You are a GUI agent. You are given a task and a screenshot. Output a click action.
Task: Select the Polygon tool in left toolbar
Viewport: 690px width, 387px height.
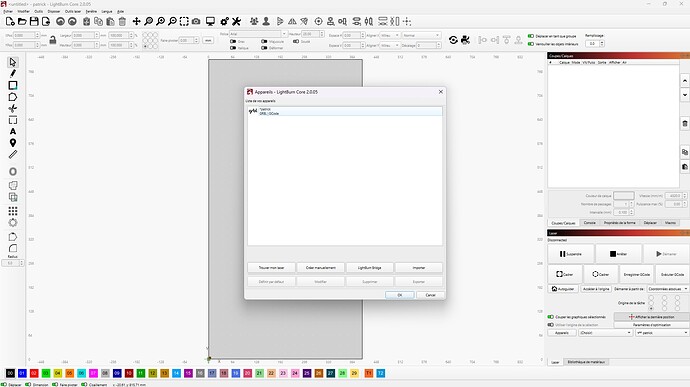tap(13, 97)
